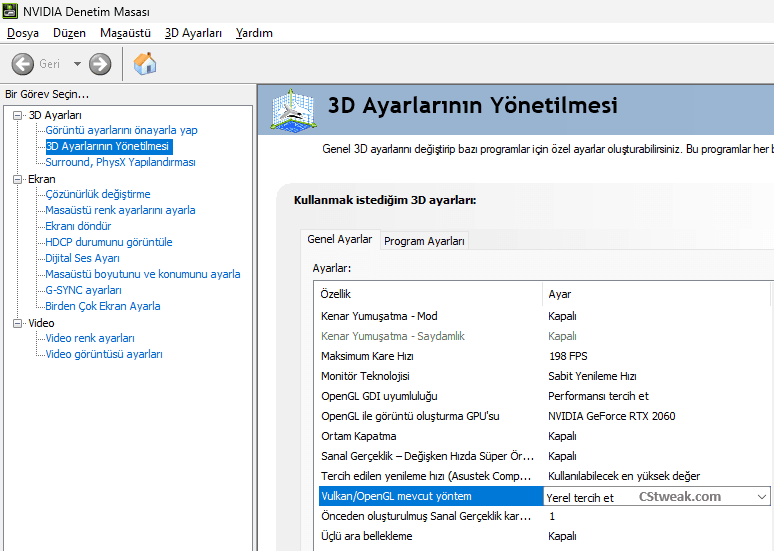Open the Masaüstü menu
Viewport: 774px width, 551px height.
pyautogui.click(x=125, y=33)
